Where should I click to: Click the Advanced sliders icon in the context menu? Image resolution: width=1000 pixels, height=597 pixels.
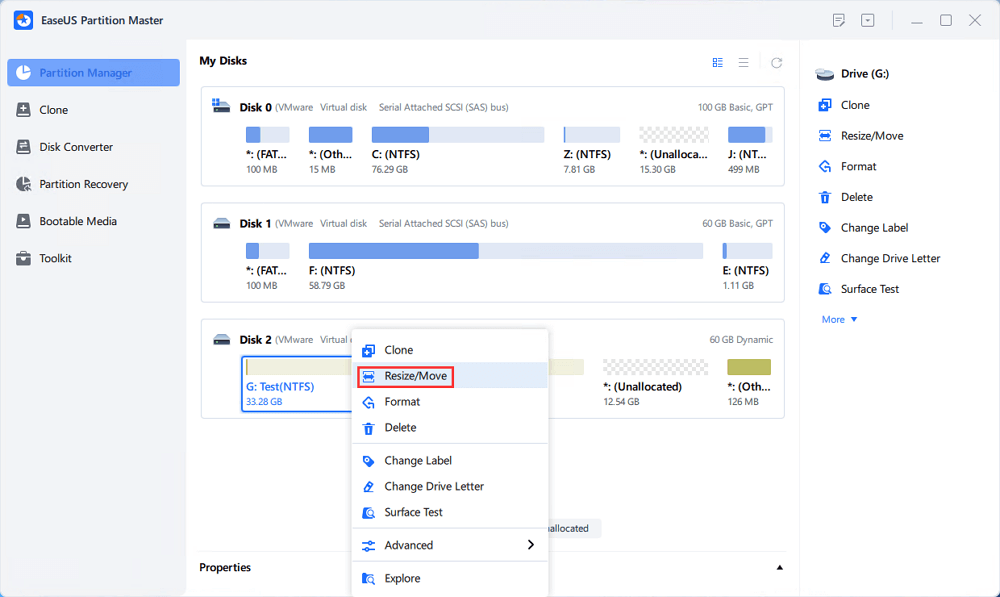click(x=369, y=546)
